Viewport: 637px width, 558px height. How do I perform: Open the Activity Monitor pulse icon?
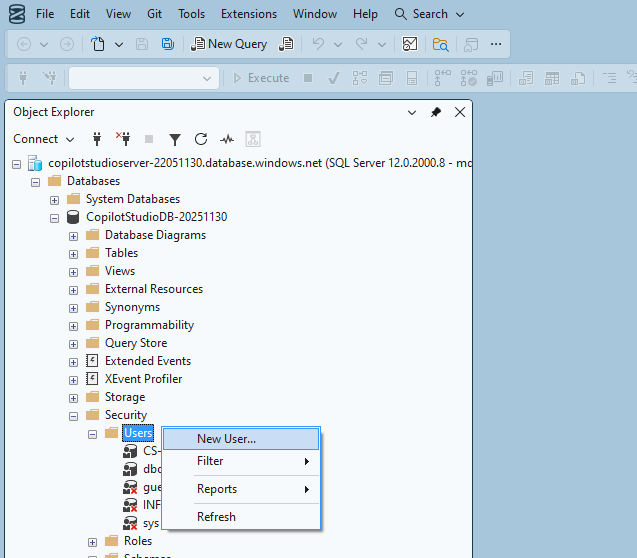pyautogui.click(x=227, y=139)
